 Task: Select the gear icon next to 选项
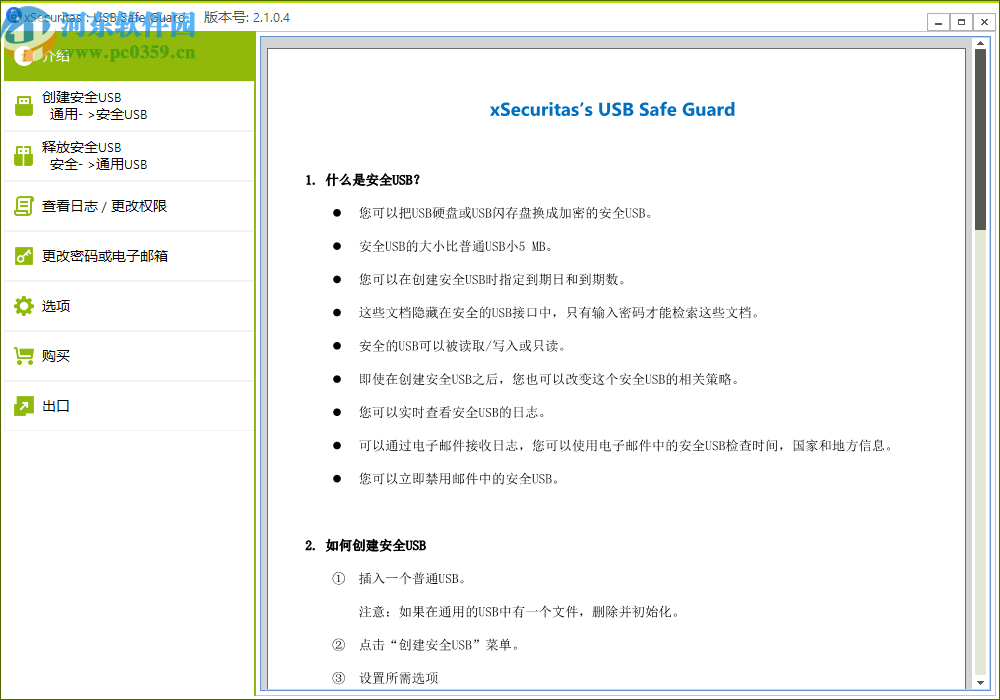pyautogui.click(x=24, y=306)
